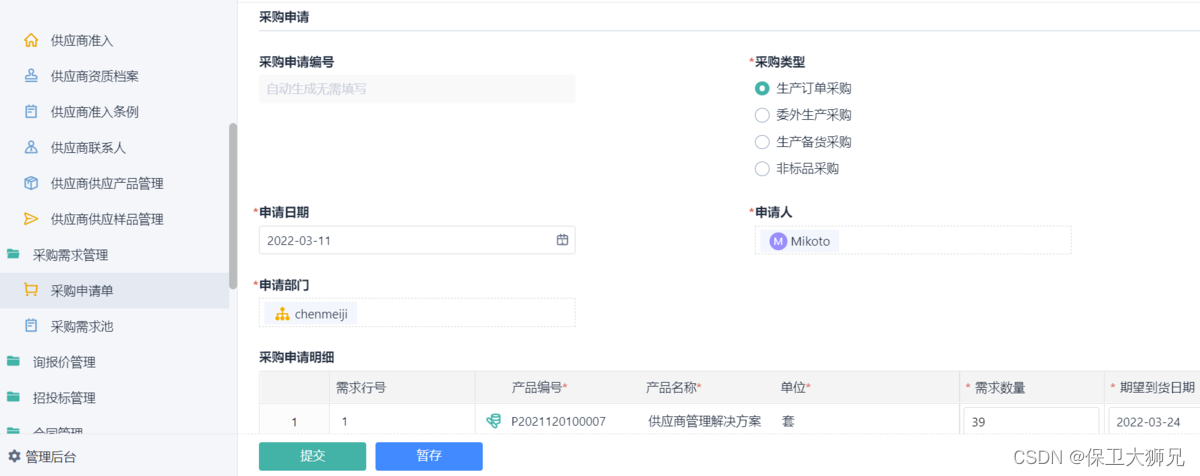The width and height of the screenshot is (1200, 476).
Task: Open the calendar icon in 申请日期 field
Action: pyautogui.click(x=562, y=240)
